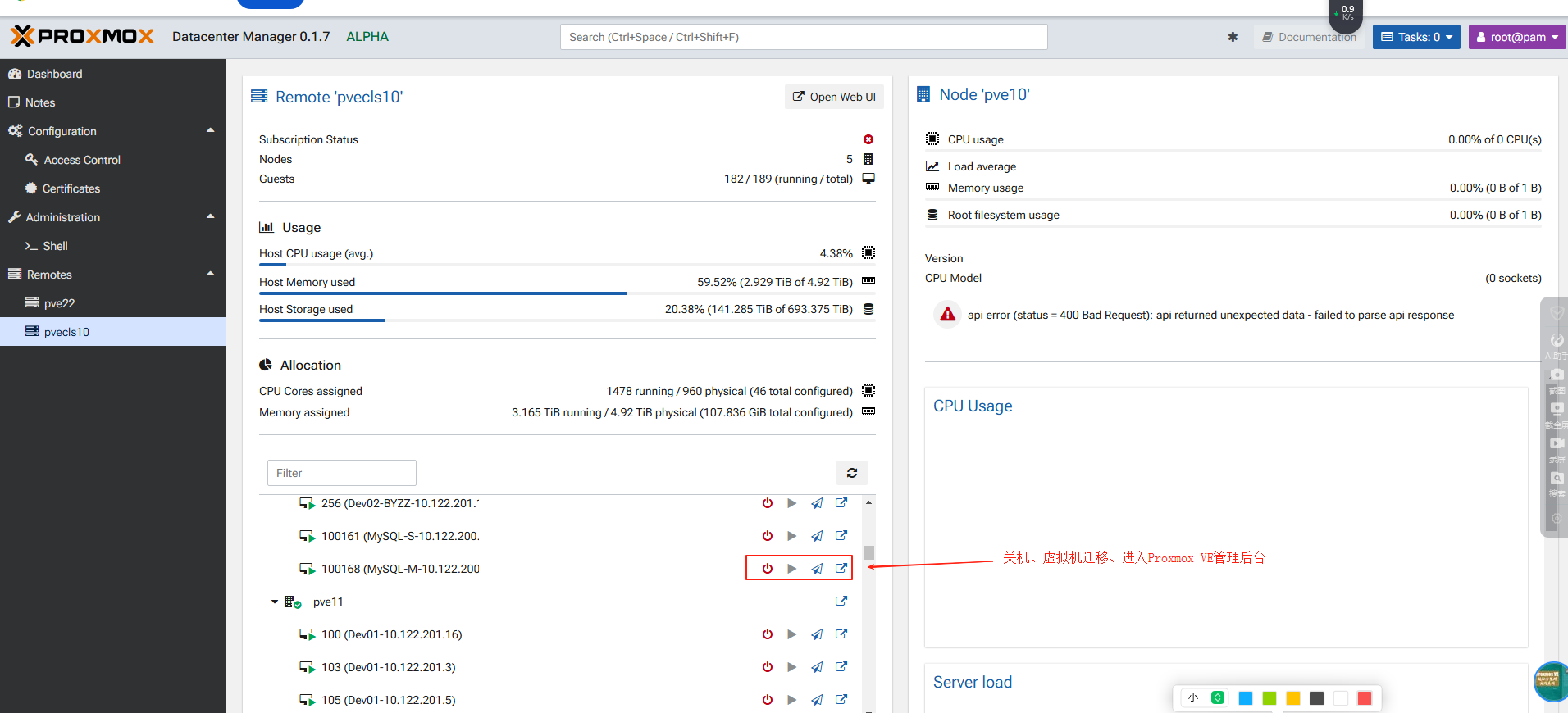Migrate guest 103 Dev01-10.122.201.3
Viewport: 1568px width, 713px height.
(x=817, y=667)
